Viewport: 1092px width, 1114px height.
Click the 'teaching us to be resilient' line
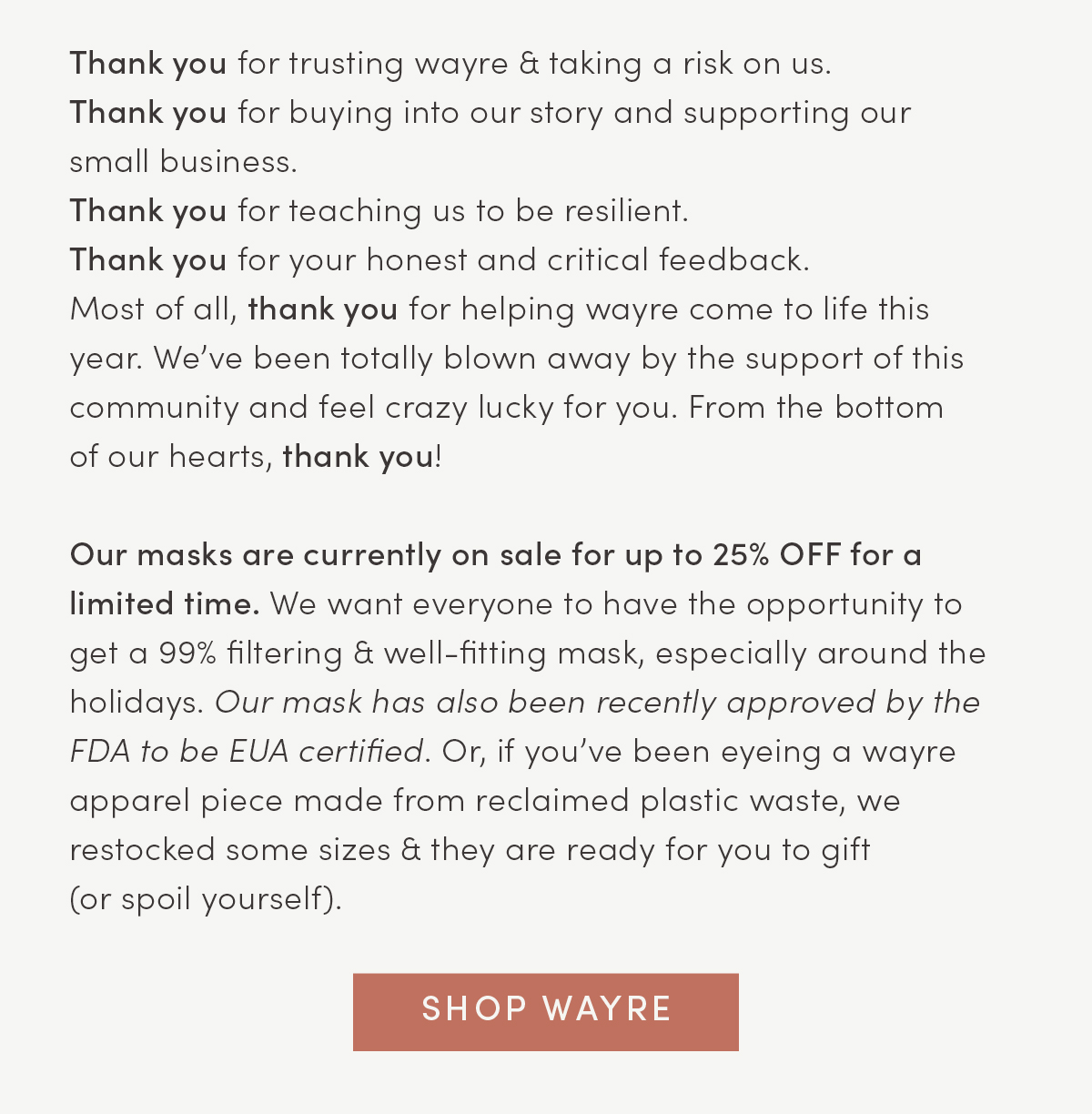click(x=462, y=211)
